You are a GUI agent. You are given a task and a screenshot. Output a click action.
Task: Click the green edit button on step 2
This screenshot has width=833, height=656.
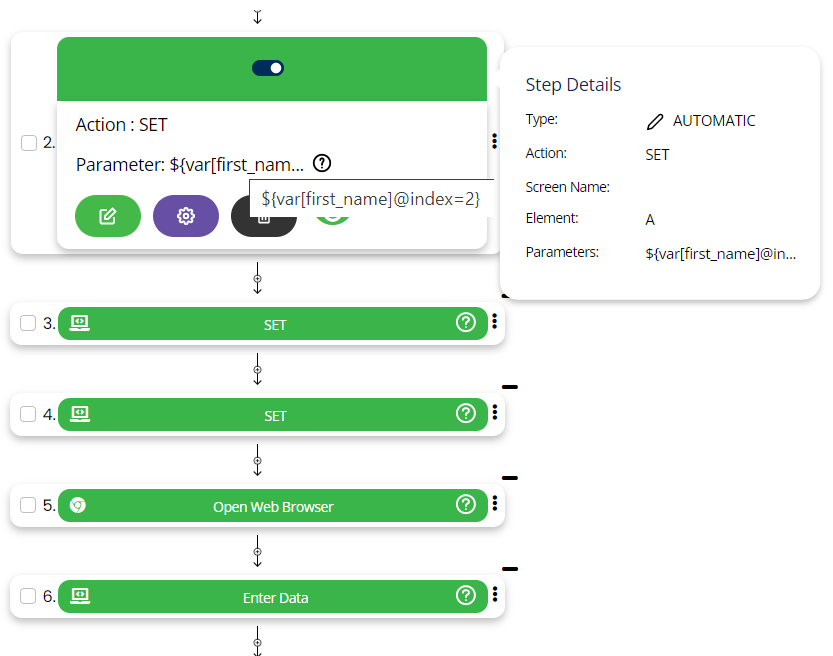108,216
